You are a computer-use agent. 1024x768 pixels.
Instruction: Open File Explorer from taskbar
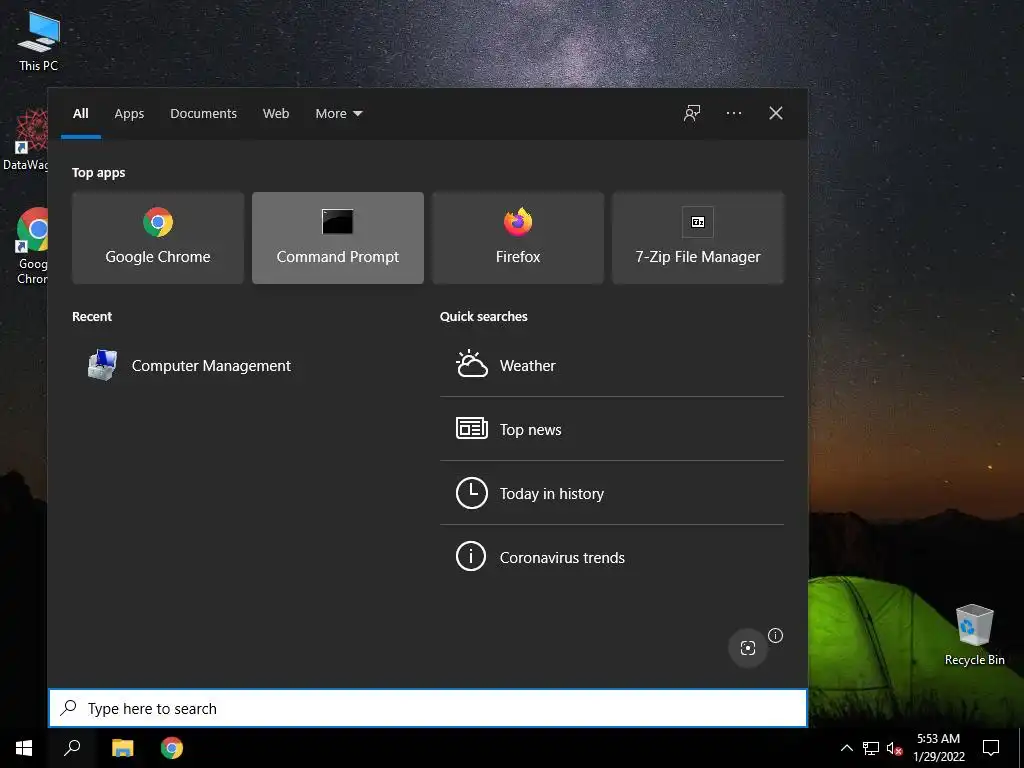click(122, 748)
